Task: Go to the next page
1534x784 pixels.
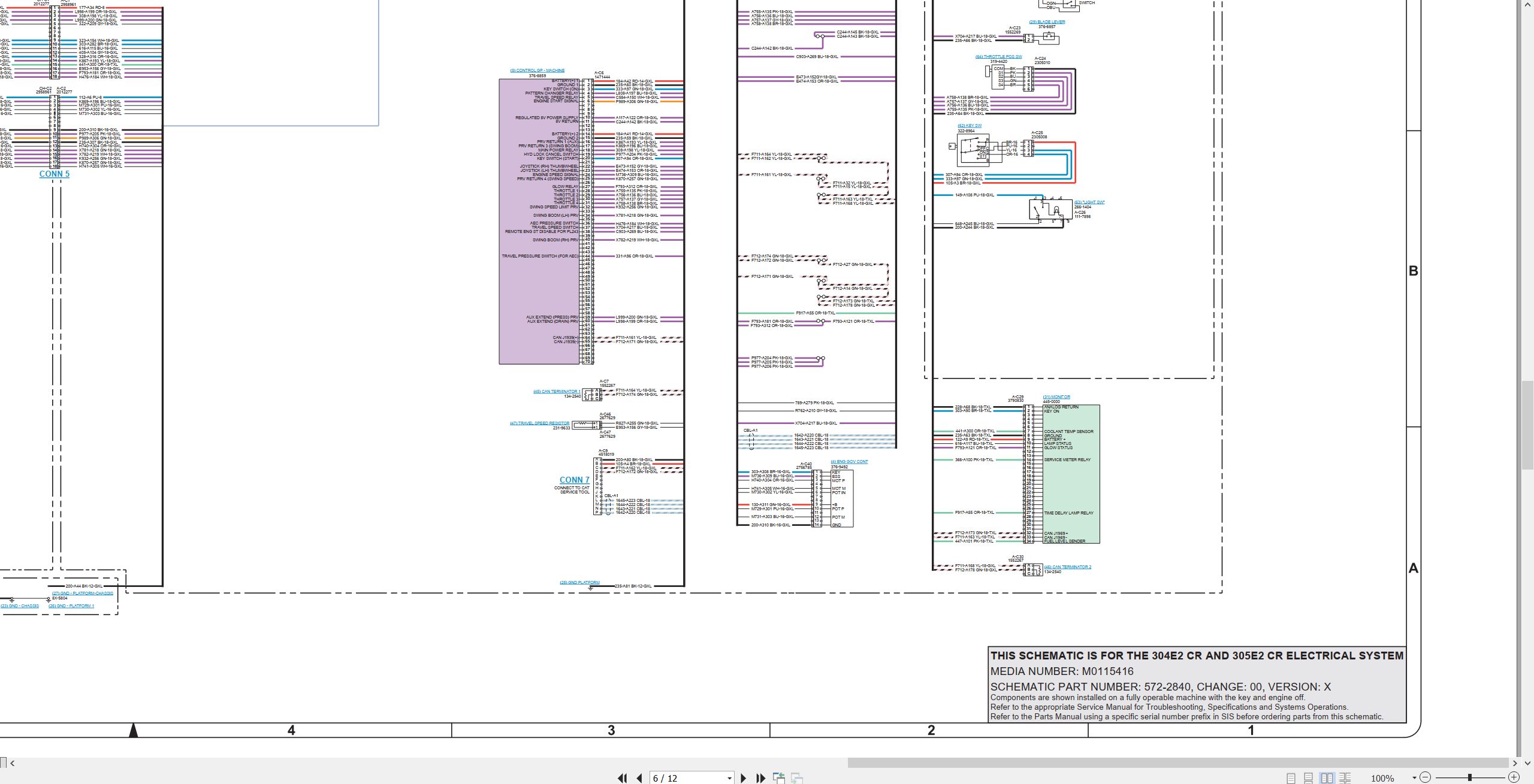Action: 744,778
